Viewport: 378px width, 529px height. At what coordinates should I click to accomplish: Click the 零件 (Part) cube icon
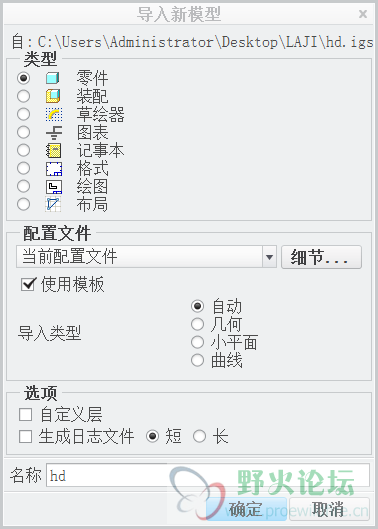(x=53, y=78)
